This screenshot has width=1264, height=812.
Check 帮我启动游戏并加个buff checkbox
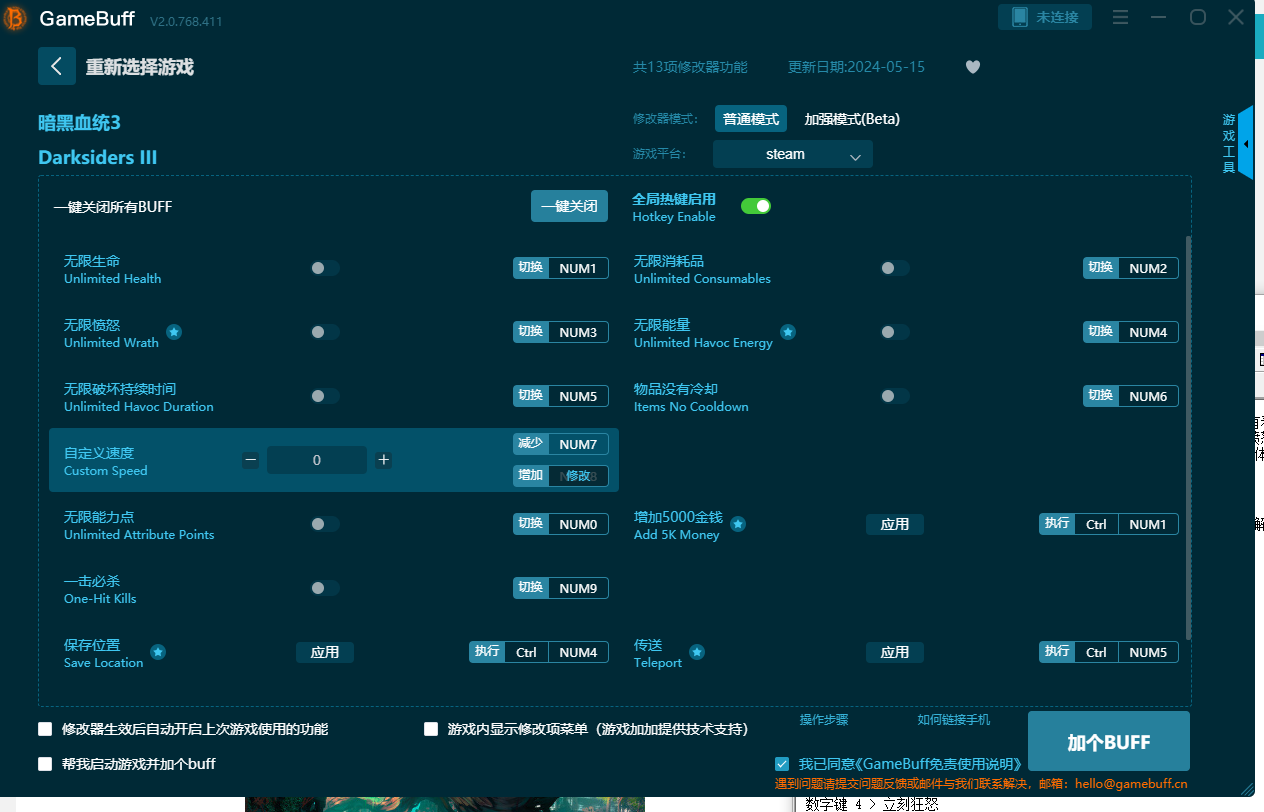point(45,764)
